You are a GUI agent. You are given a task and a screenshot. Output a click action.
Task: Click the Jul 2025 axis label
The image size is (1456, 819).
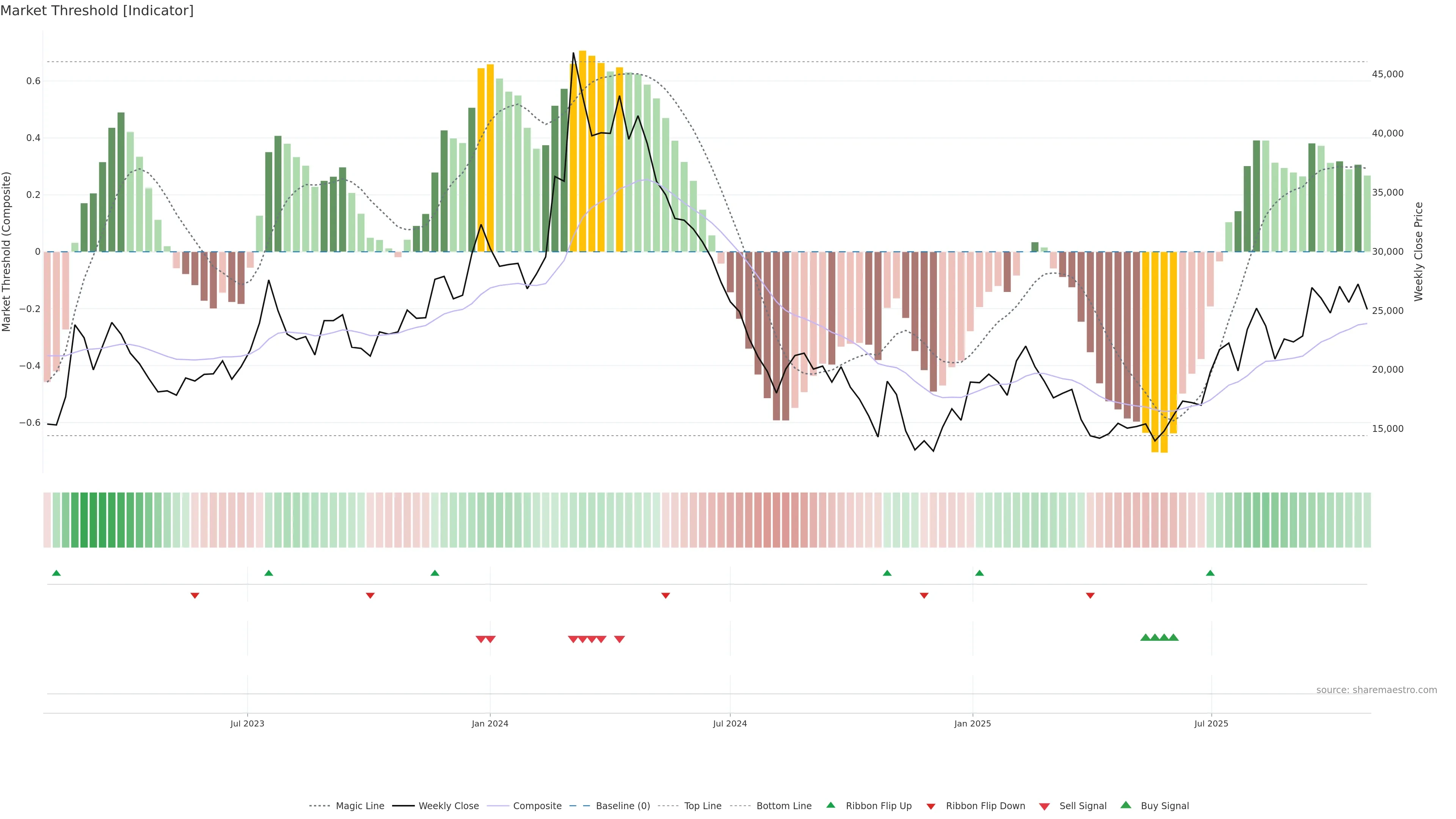(1211, 723)
